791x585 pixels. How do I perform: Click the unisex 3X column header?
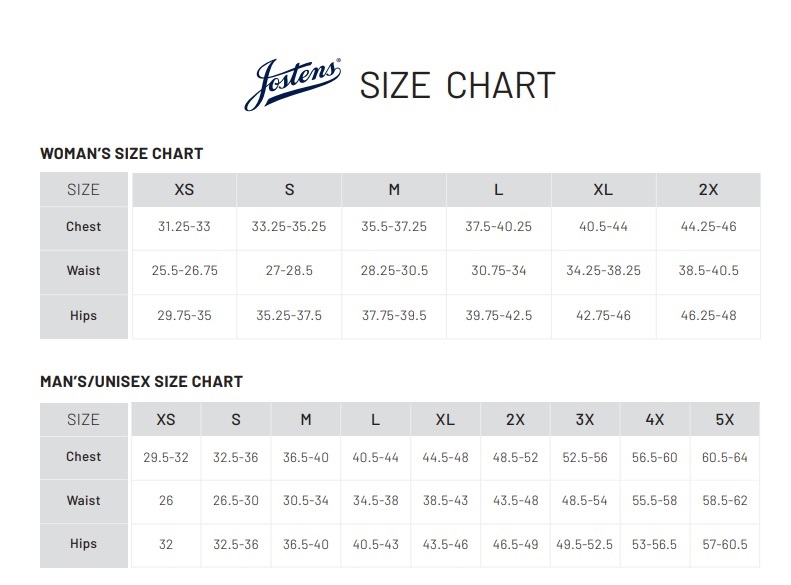[x=585, y=419]
